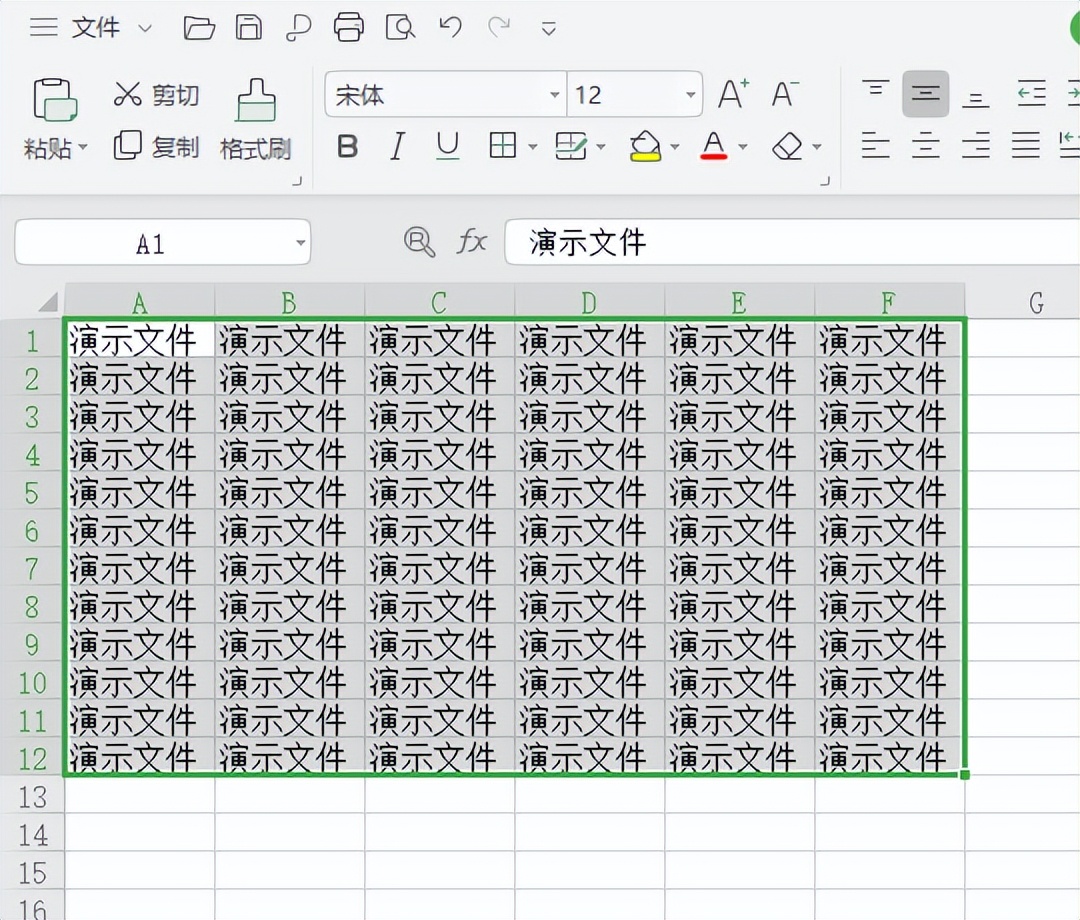Enable center vertical alignment
The height and width of the screenshot is (920, 1080).
coord(925,93)
